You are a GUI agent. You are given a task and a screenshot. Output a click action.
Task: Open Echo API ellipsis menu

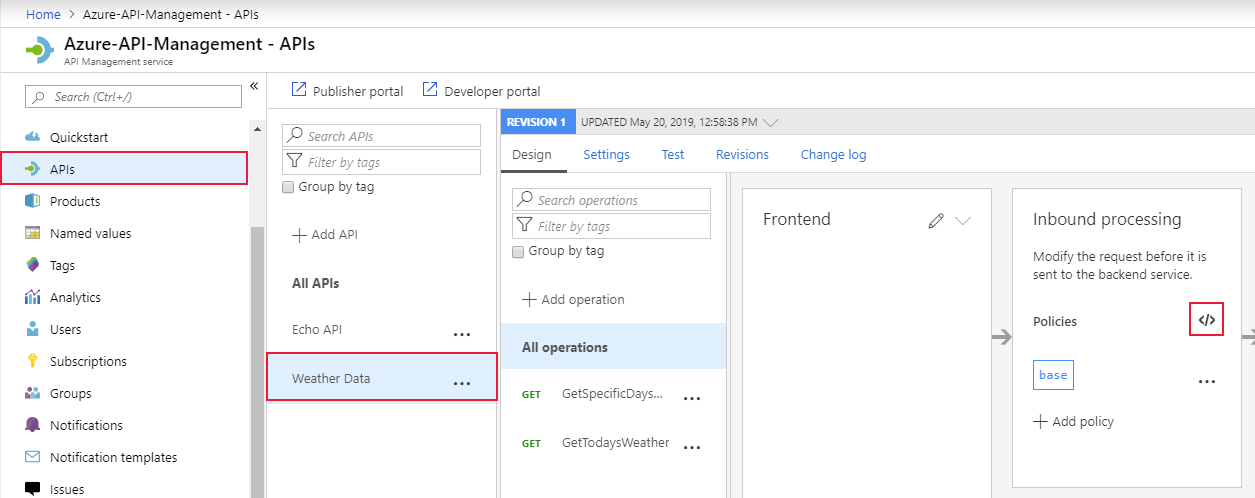(x=462, y=334)
